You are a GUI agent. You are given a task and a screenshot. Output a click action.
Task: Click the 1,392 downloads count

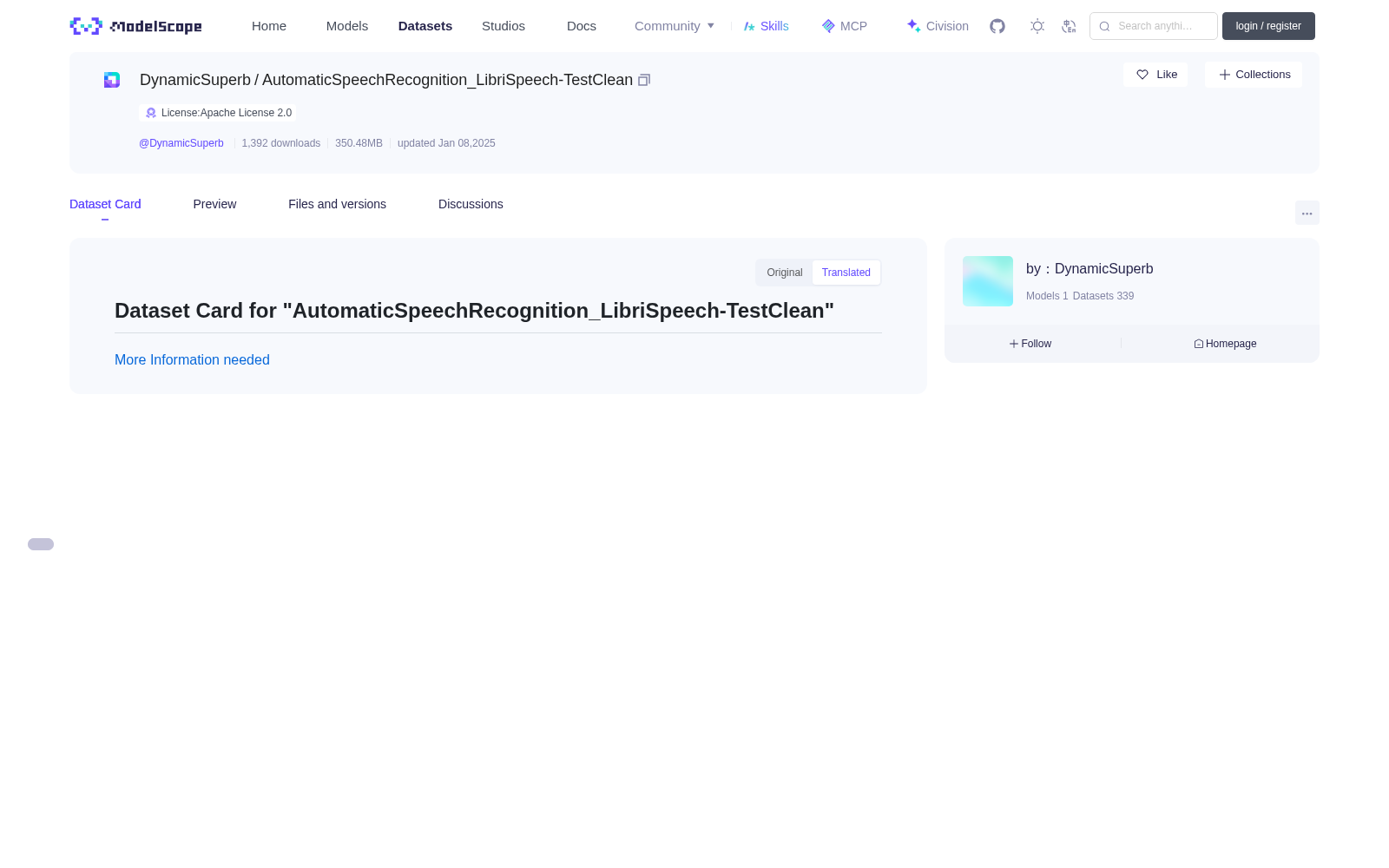pyautogui.click(x=281, y=143)
